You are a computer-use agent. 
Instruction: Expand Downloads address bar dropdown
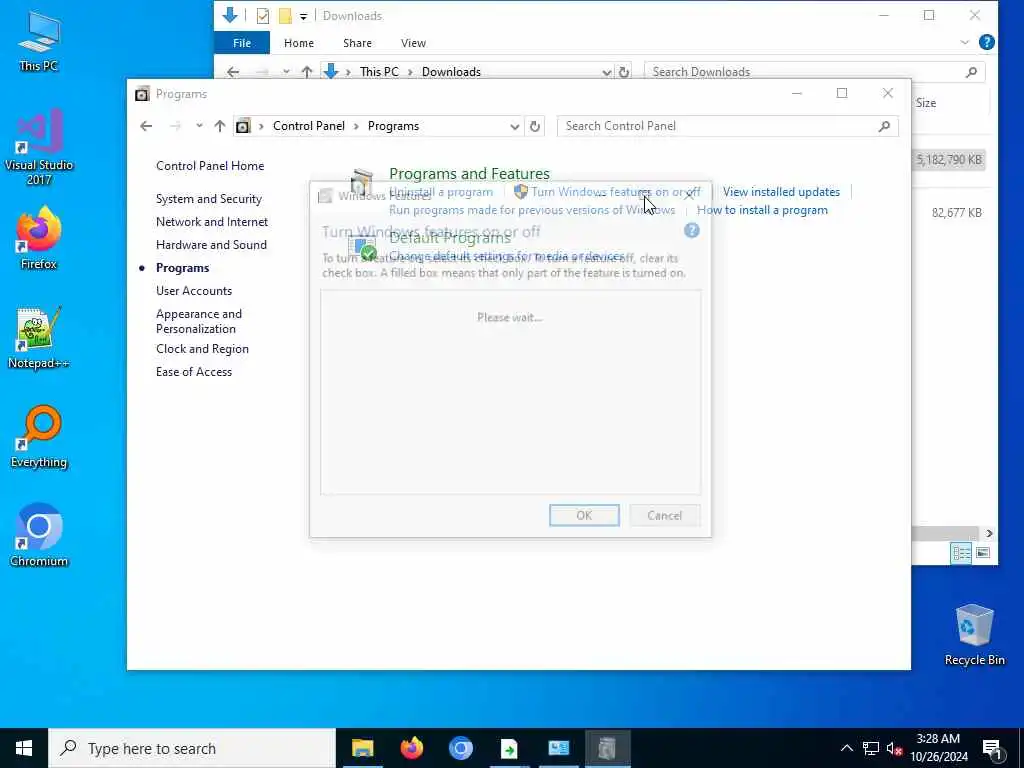(607, 72)
